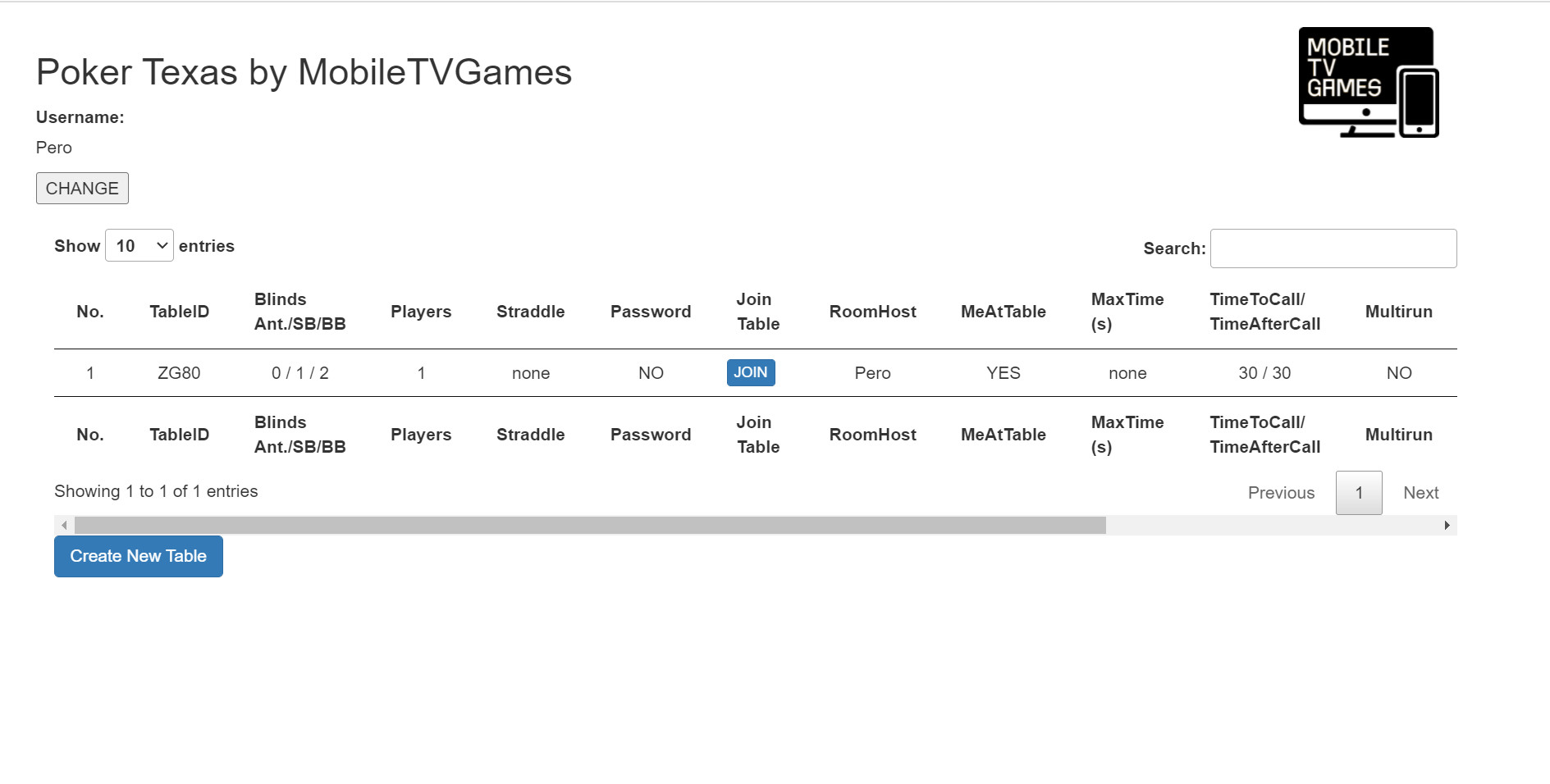Screen dimensions: 1550x784
Task: Click the Previous pagination link
Action: pos(1281,492)
